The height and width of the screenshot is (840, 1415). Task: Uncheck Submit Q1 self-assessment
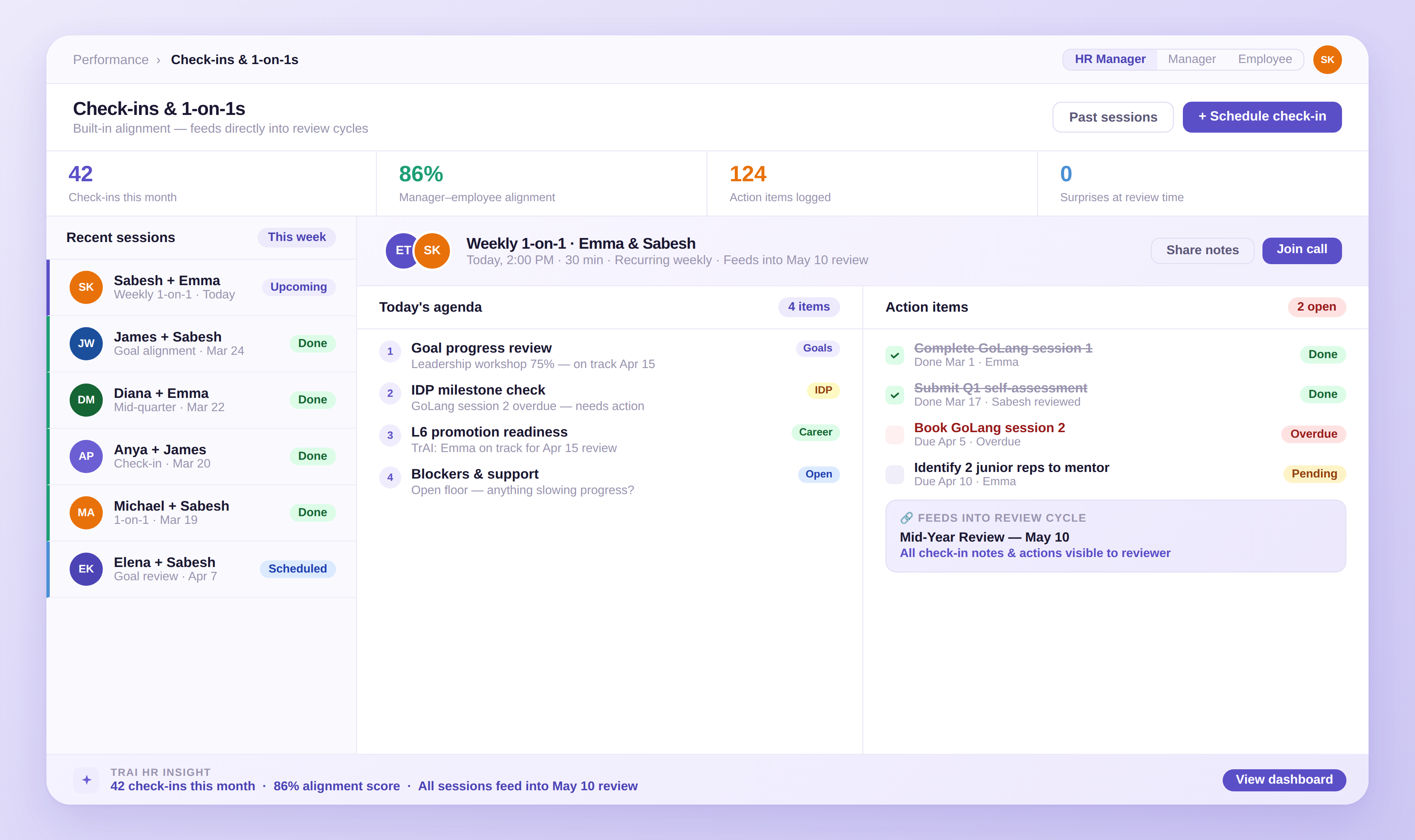894,395
